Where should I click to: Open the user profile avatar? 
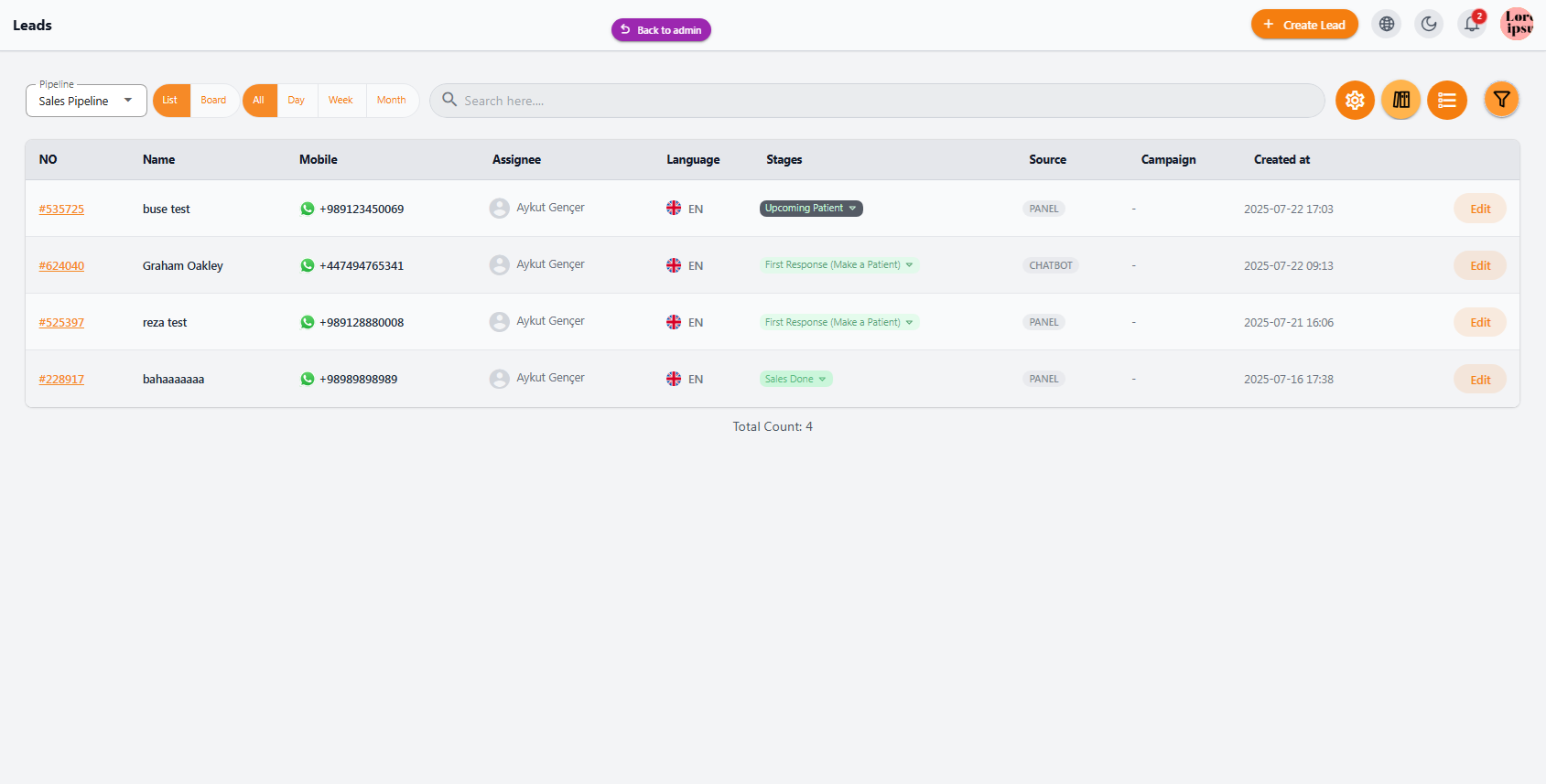tap(1518, 24)
